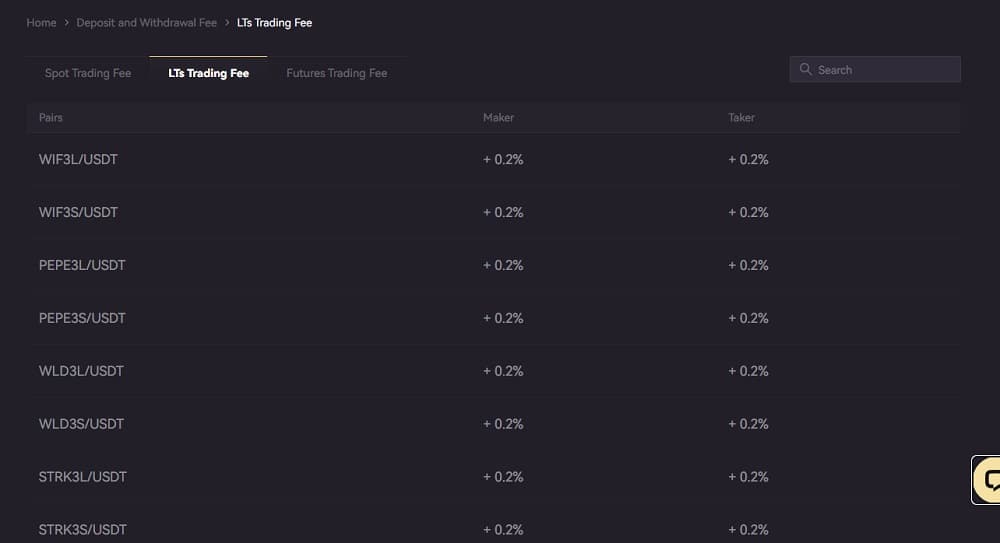Click the chevron before LTs Trading Fee breadcrumb

pos(227,22)
